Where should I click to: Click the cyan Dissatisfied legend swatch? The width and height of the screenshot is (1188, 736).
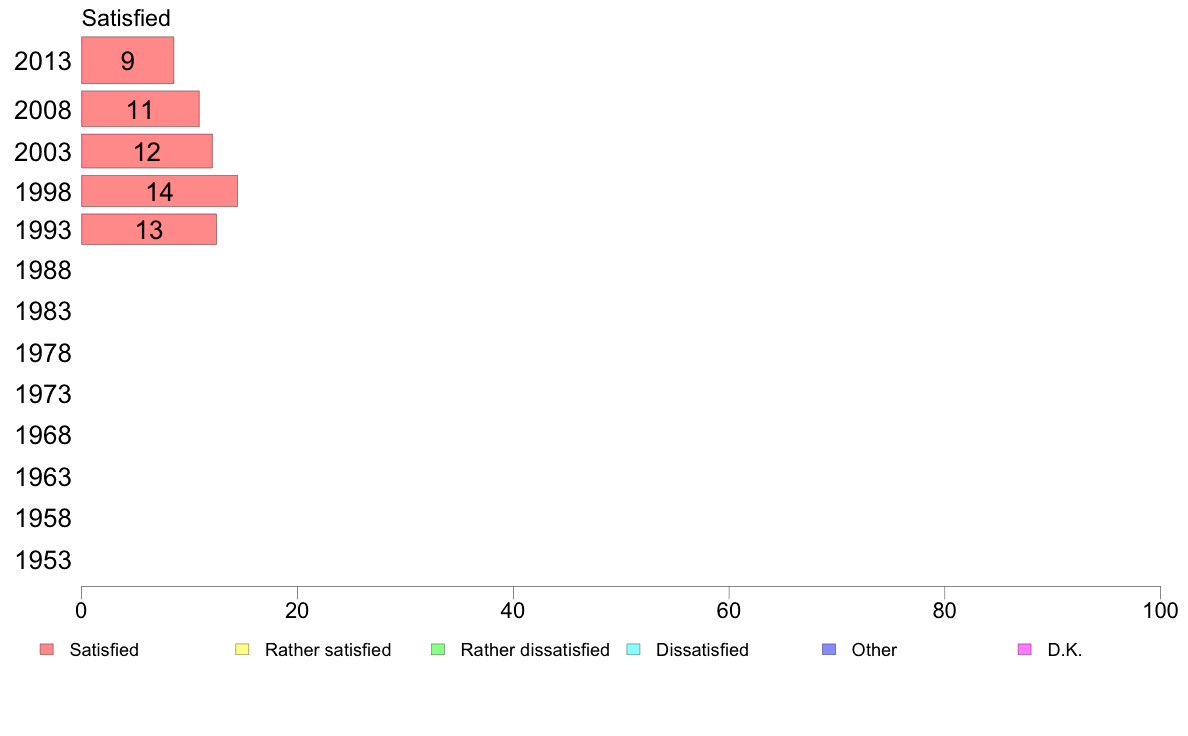tap(633, 650)
